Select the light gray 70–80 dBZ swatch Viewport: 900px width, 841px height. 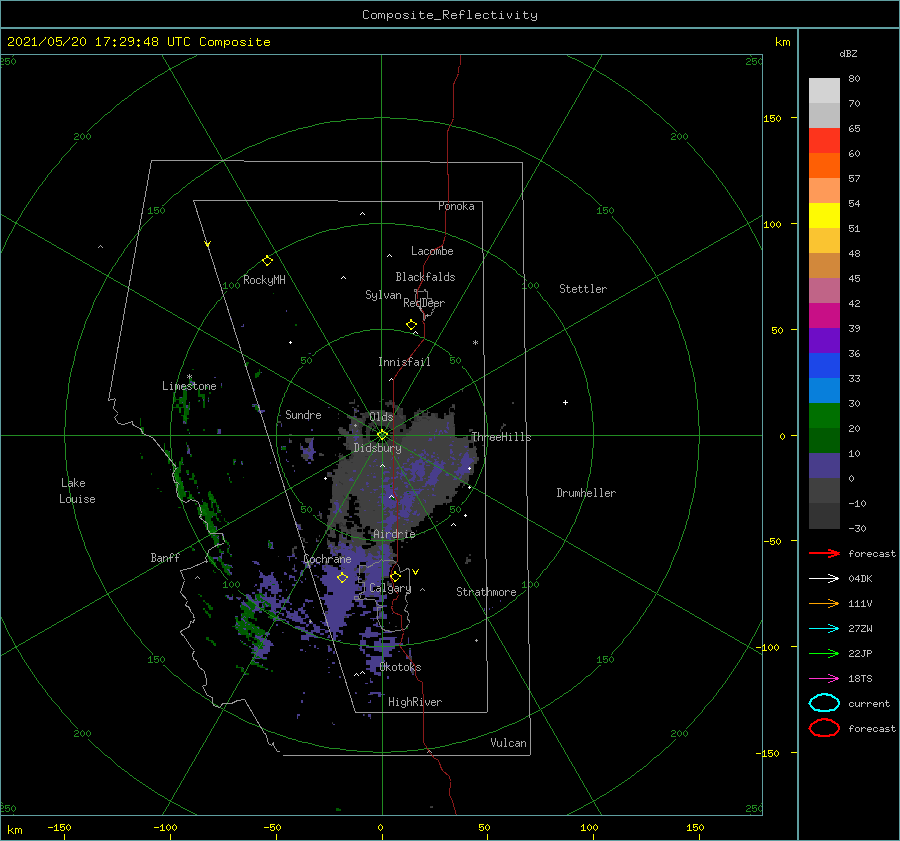coord(824,91)
